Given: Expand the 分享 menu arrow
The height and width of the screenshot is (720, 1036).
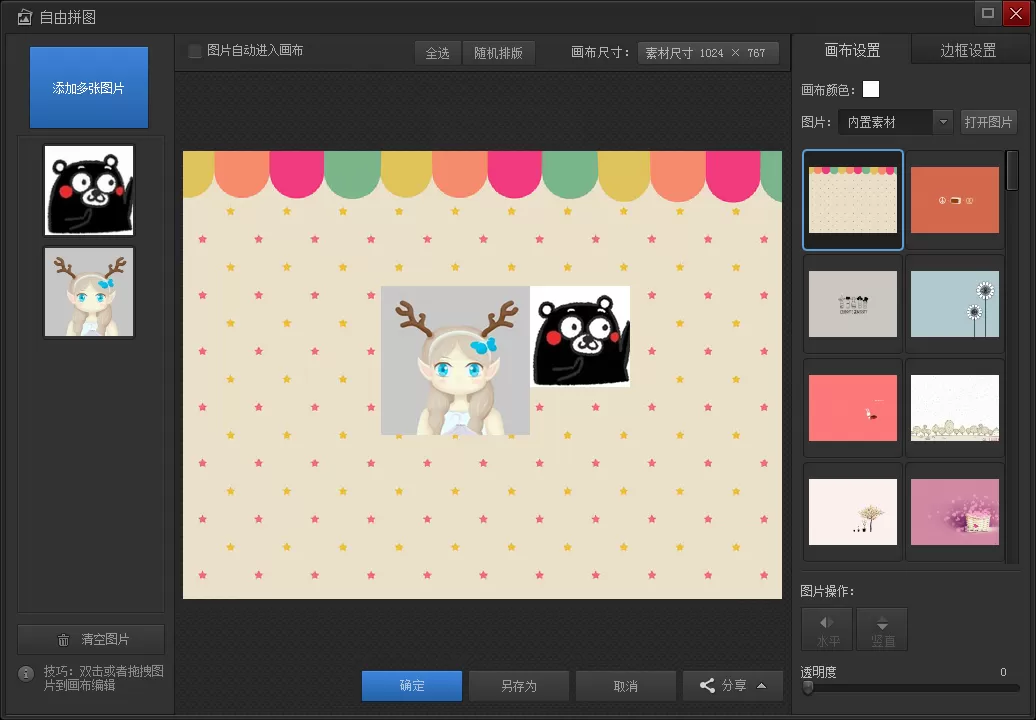Looking at the screenshot, I should 762,686.
